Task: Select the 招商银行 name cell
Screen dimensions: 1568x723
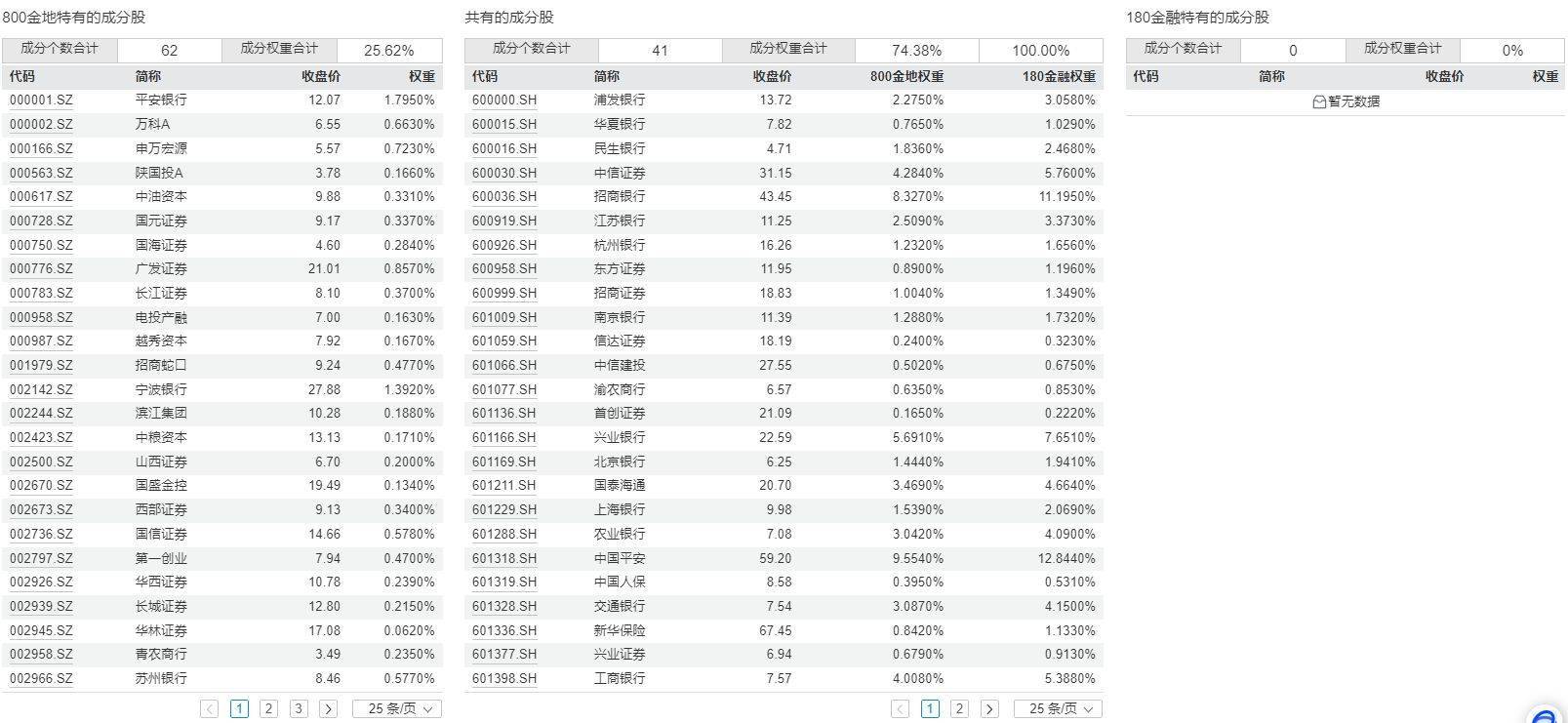Action: click(x=620, y=196)
